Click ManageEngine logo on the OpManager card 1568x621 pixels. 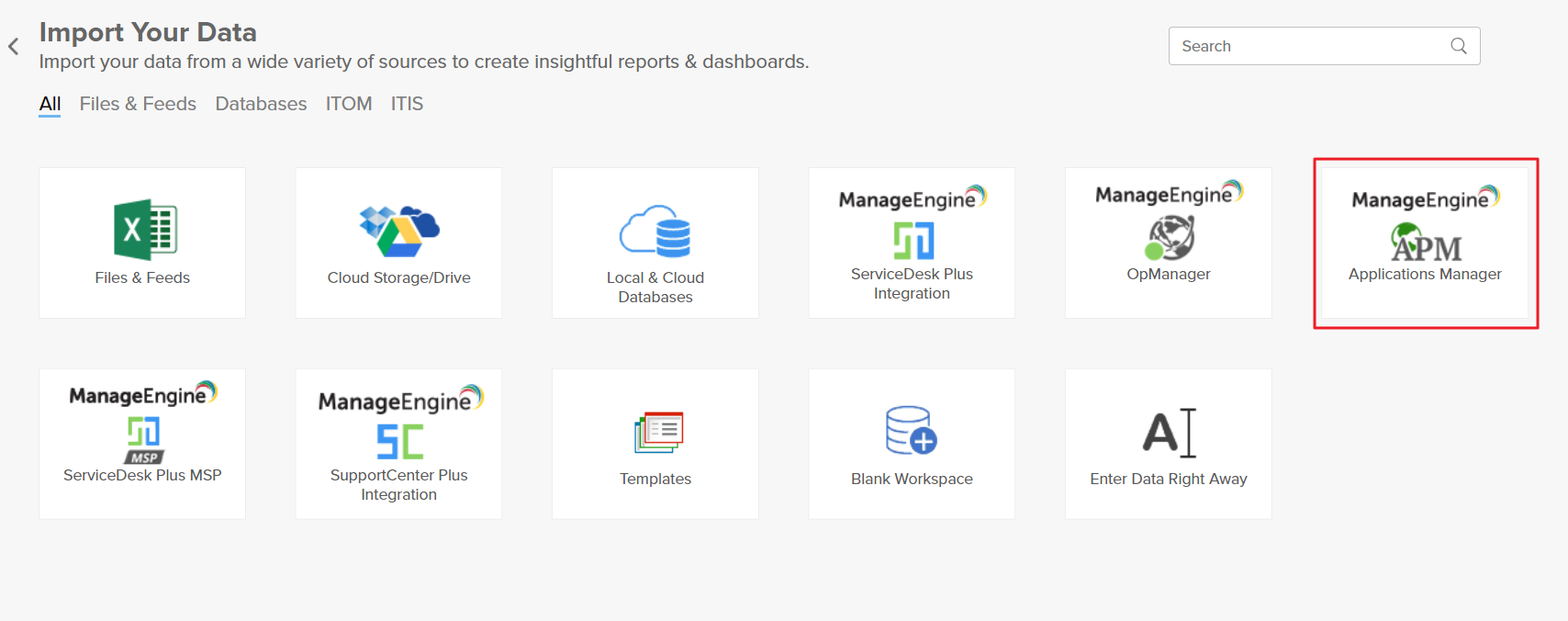click(1169, 194)
